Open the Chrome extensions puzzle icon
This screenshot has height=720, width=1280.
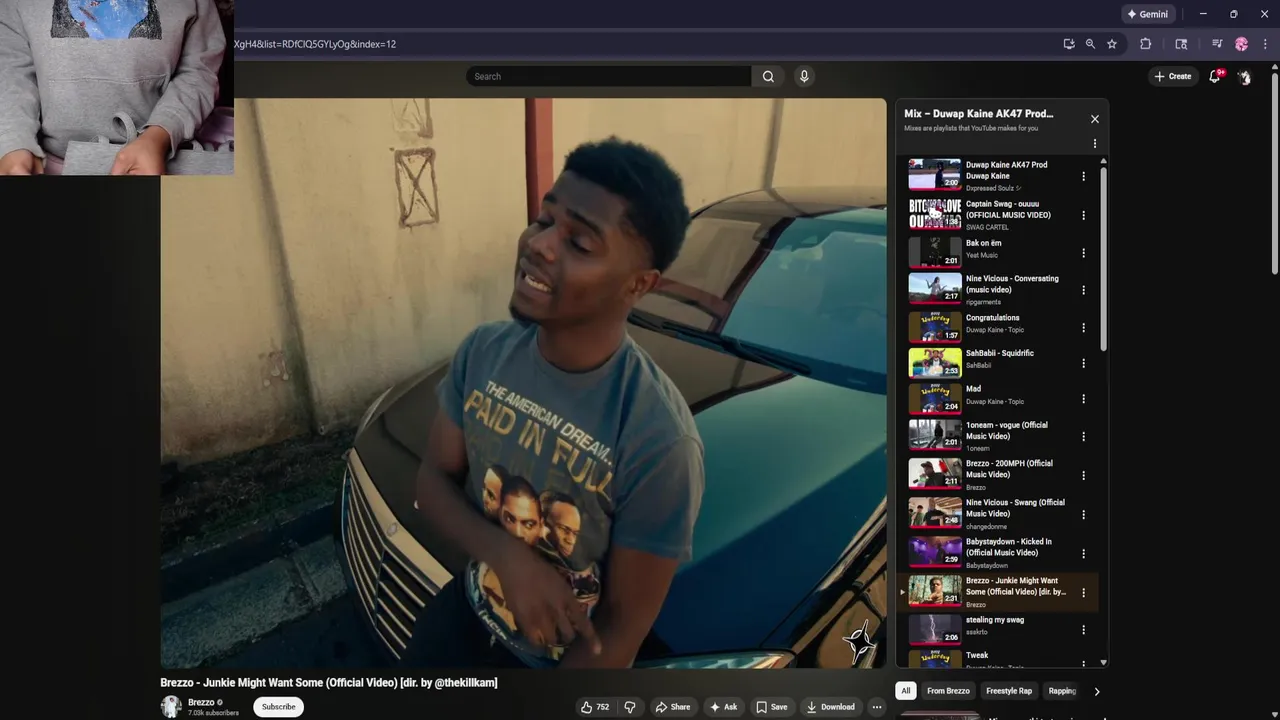1146,44
